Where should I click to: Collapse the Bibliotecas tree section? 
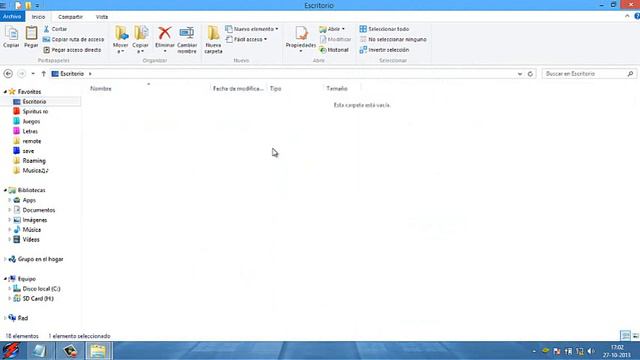click(5, 190)
